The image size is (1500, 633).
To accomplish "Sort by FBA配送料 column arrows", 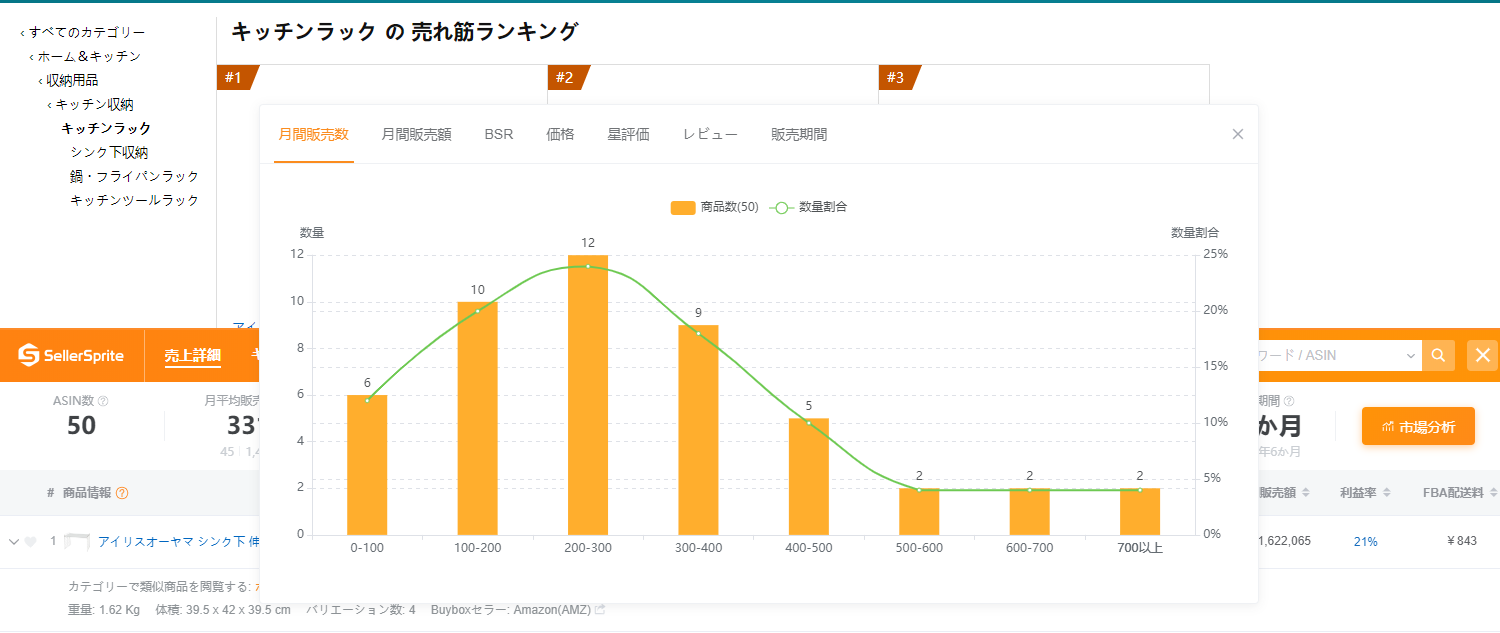I will pos(1493,493).
